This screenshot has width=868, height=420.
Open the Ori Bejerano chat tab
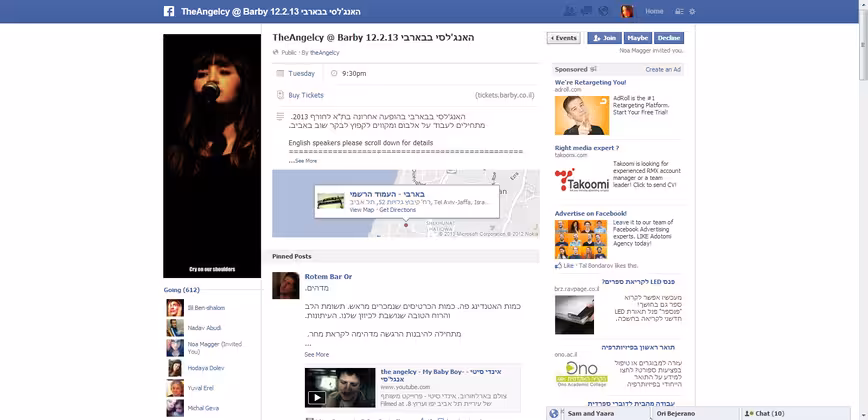tap(696, 413)
